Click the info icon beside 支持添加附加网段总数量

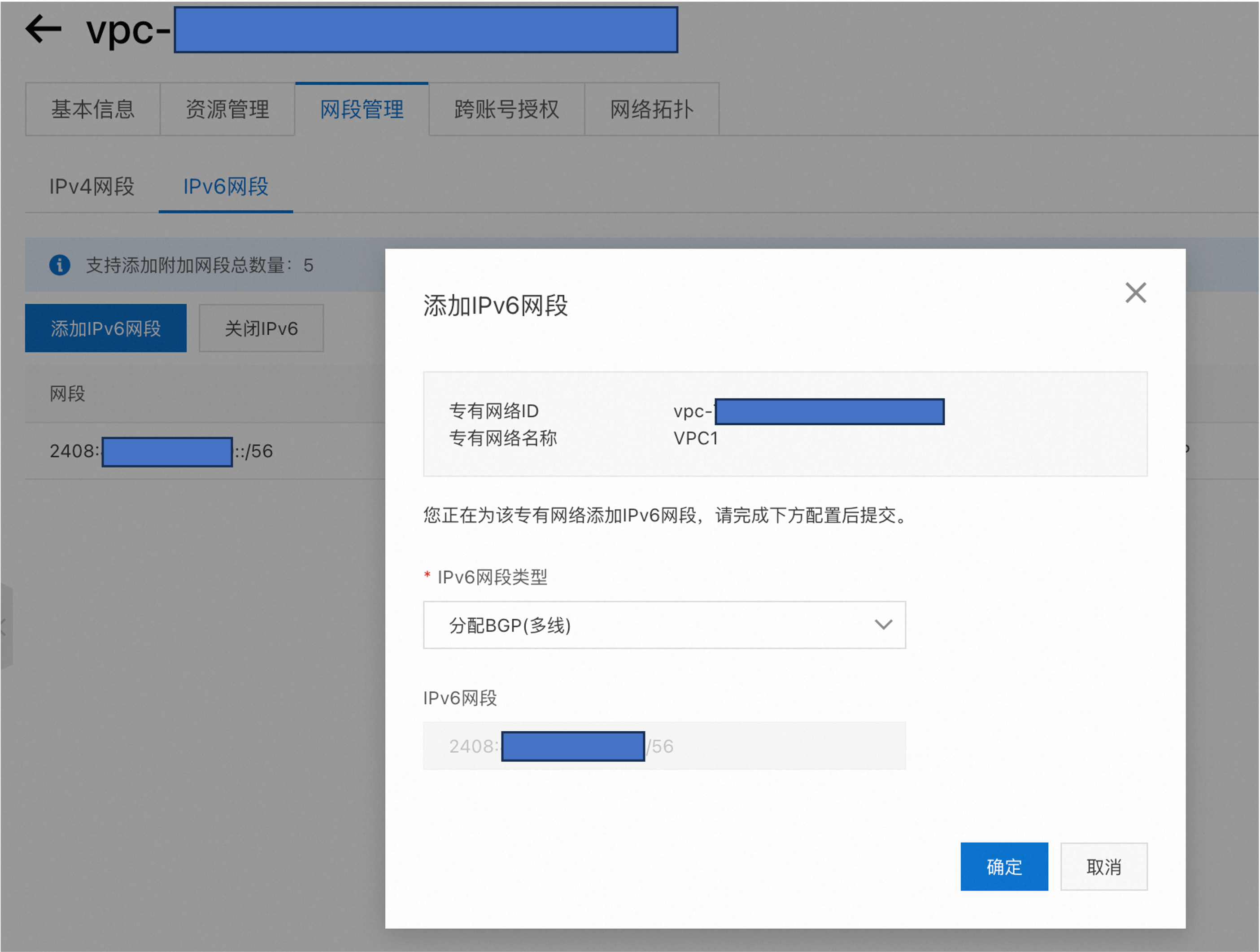pyautogui.click(x=60, y=265)
